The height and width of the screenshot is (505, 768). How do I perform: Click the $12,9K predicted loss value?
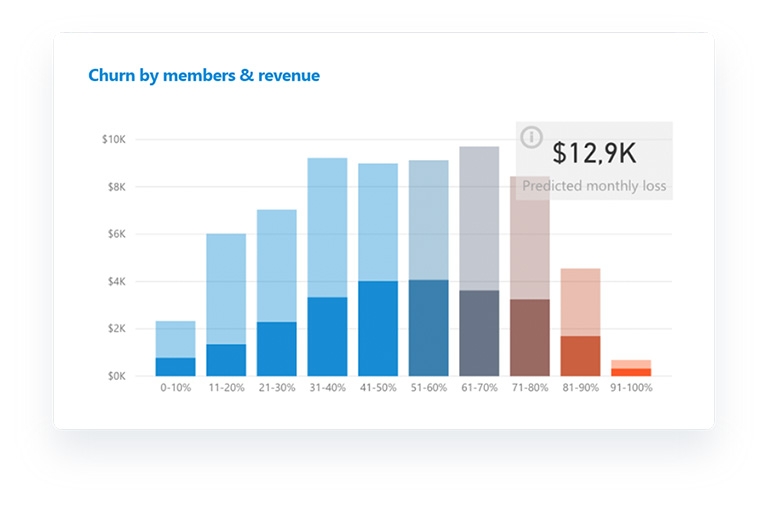point(594,153)
